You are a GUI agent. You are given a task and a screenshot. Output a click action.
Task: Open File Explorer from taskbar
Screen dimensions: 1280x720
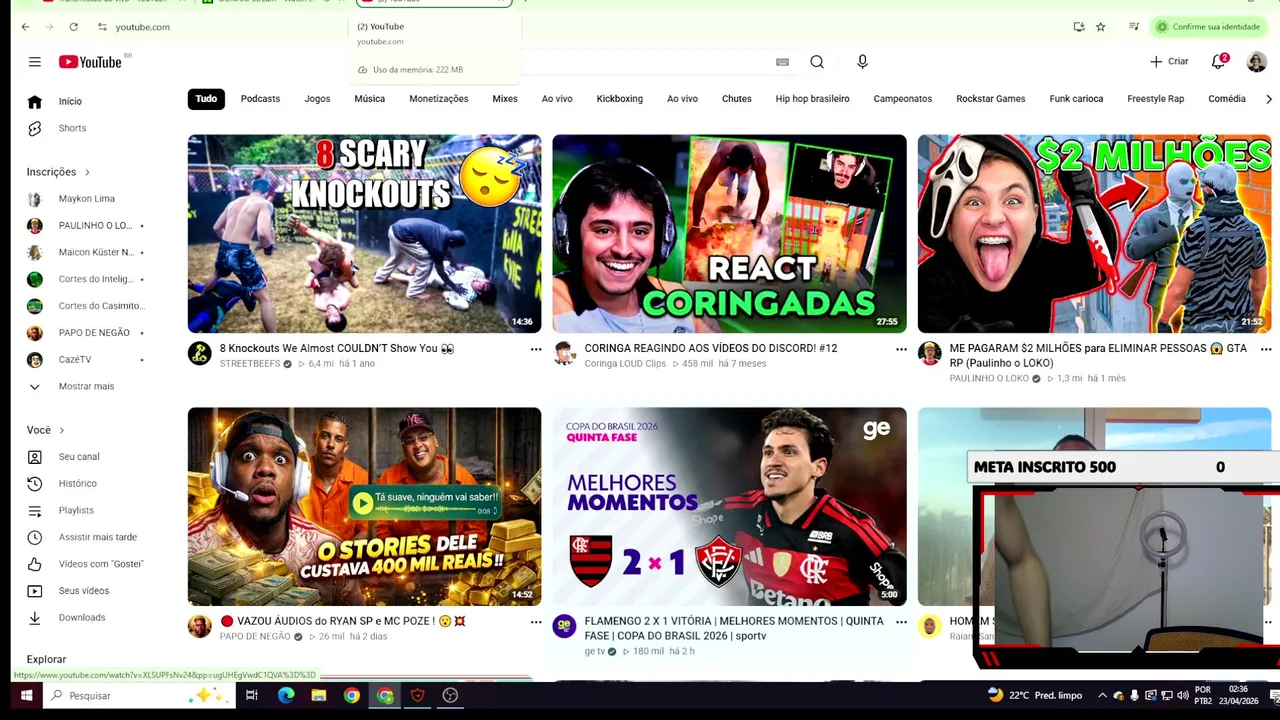tap(319, 695)
